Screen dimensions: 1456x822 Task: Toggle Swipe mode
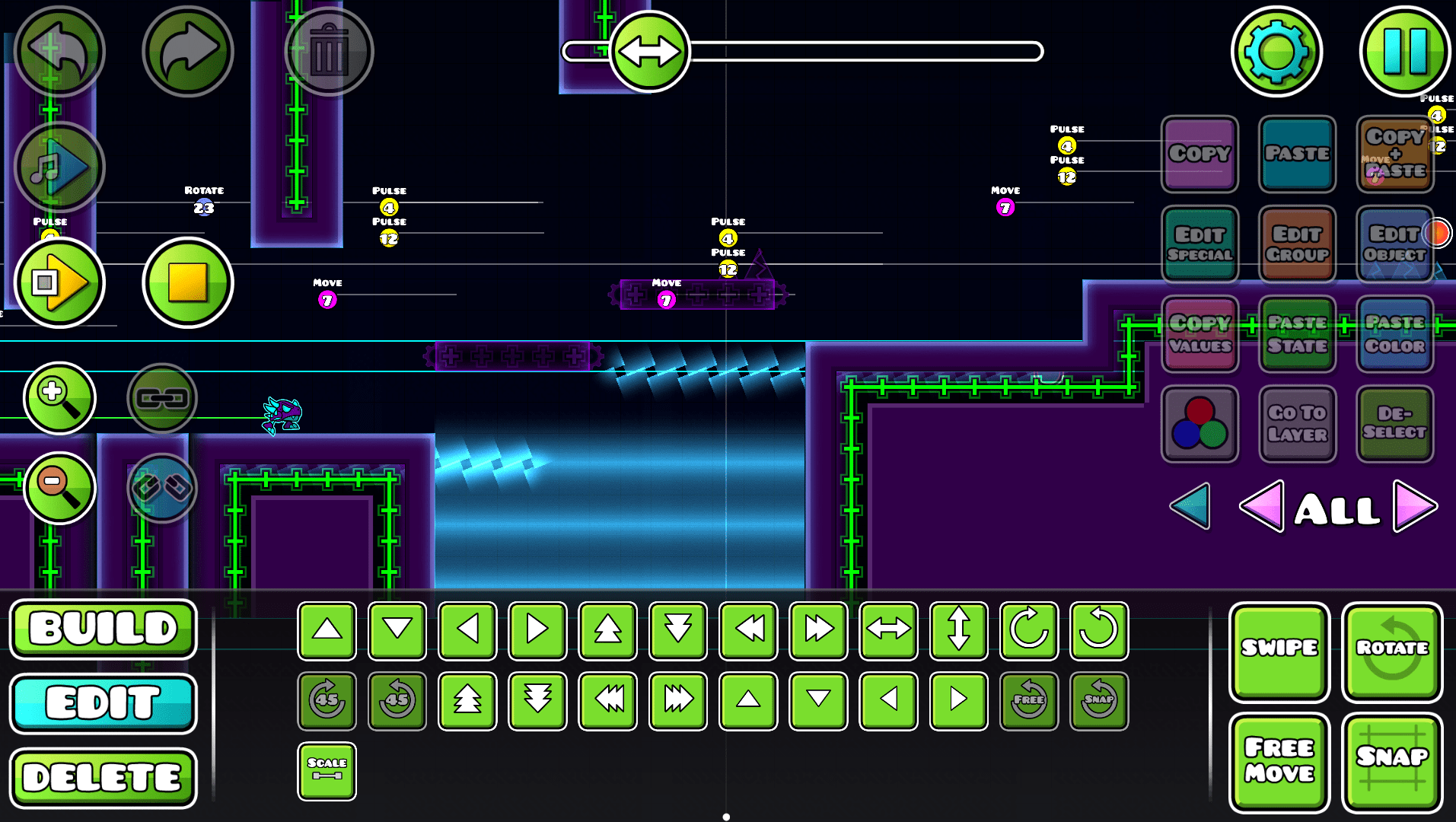pos(1279,651)
